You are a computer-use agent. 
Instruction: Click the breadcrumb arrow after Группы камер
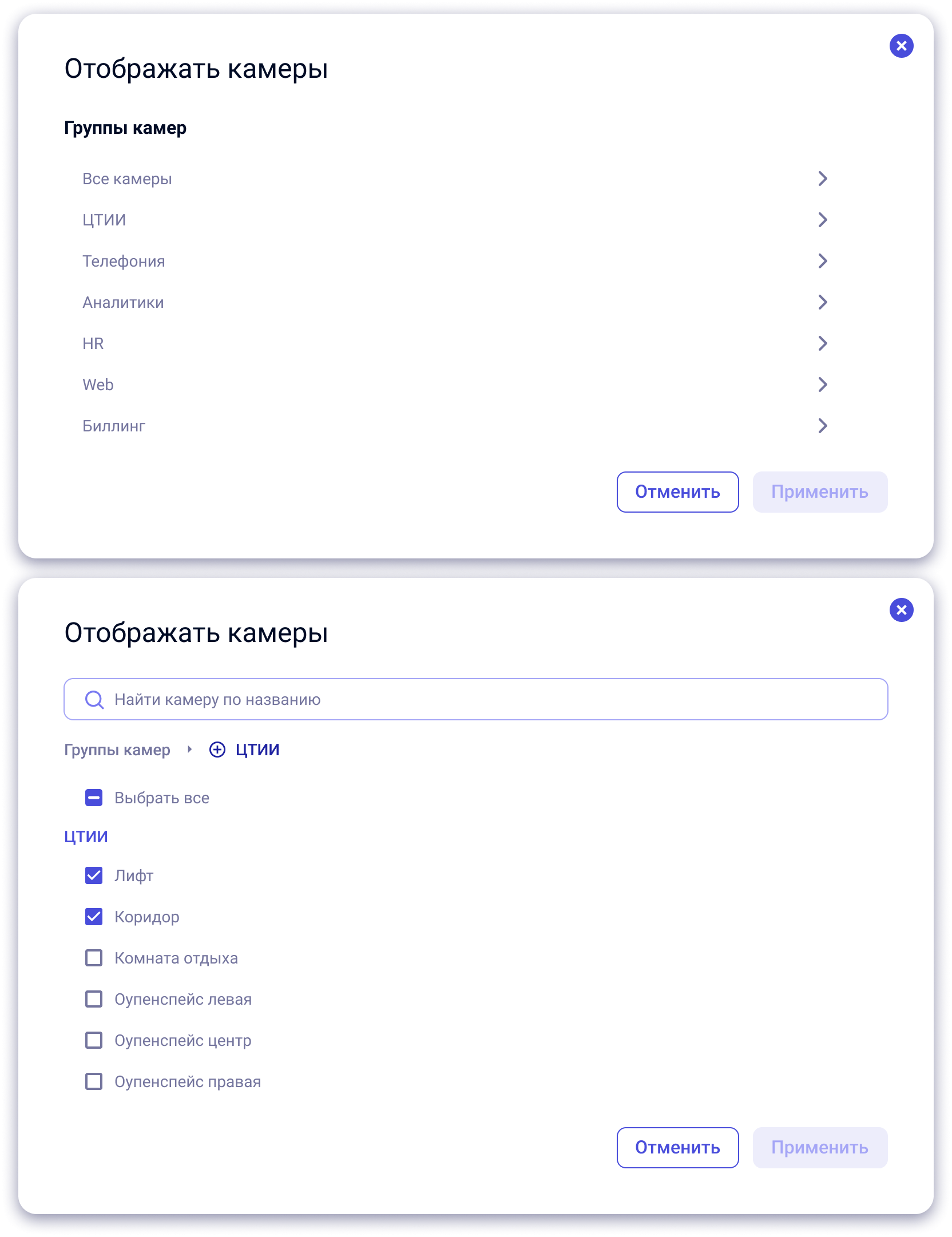pos(189,750)
